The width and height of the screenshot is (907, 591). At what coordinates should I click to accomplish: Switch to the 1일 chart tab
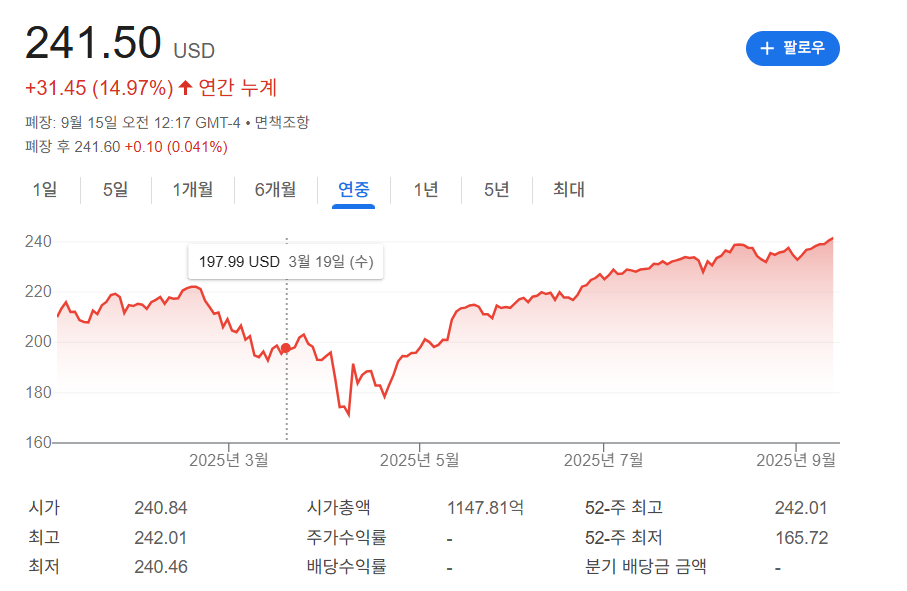pyautogui.click(x=42, y=189)
